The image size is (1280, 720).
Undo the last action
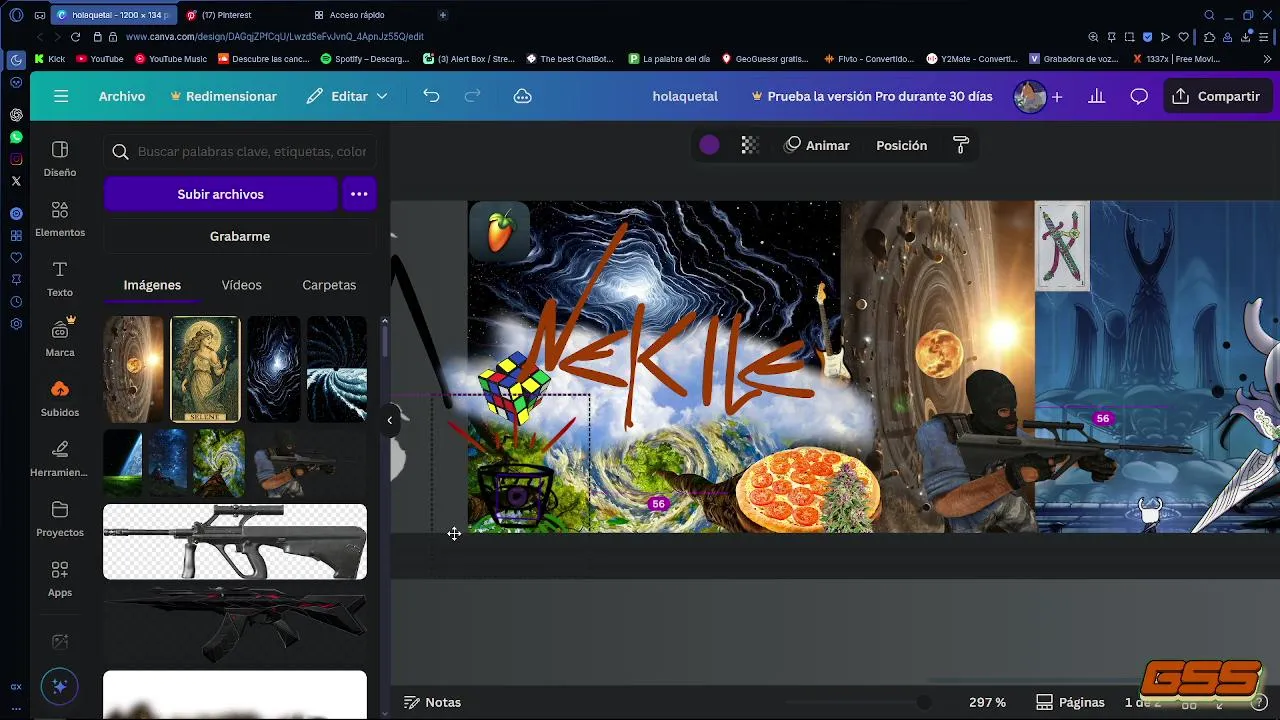(431, 96)
